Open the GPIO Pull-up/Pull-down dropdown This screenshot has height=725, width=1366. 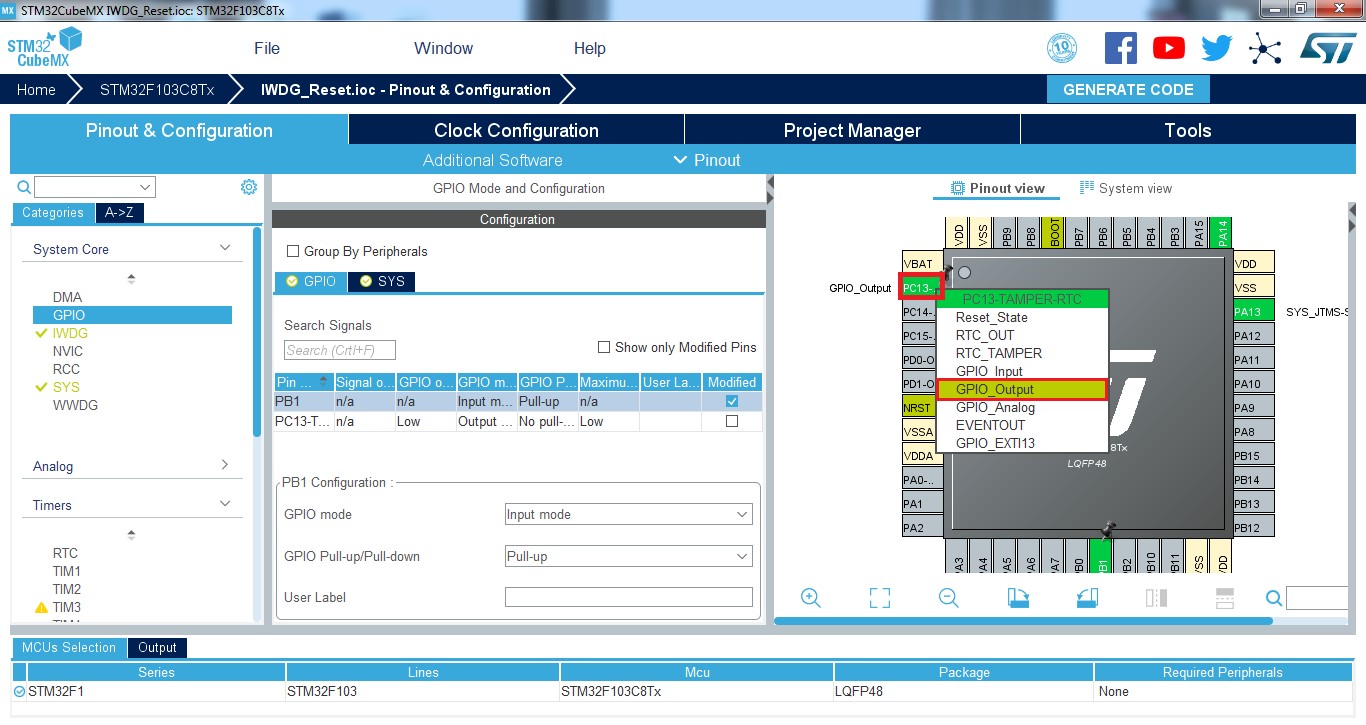coord(628,556)
